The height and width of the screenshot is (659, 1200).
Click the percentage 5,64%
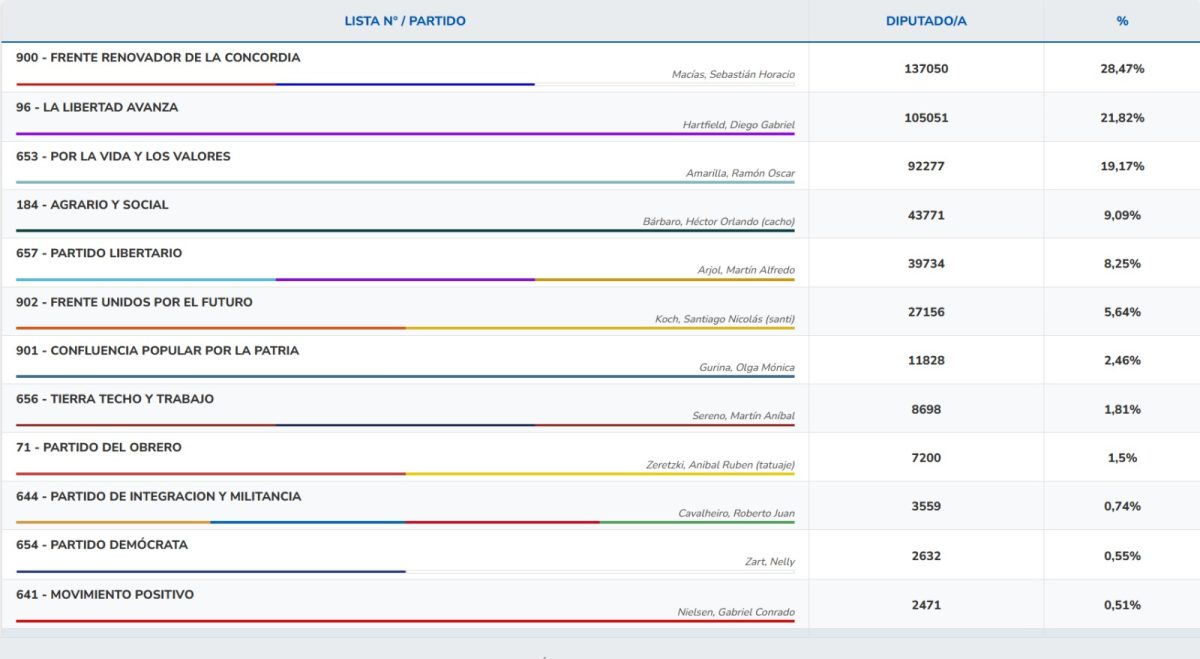(1122, 312)
